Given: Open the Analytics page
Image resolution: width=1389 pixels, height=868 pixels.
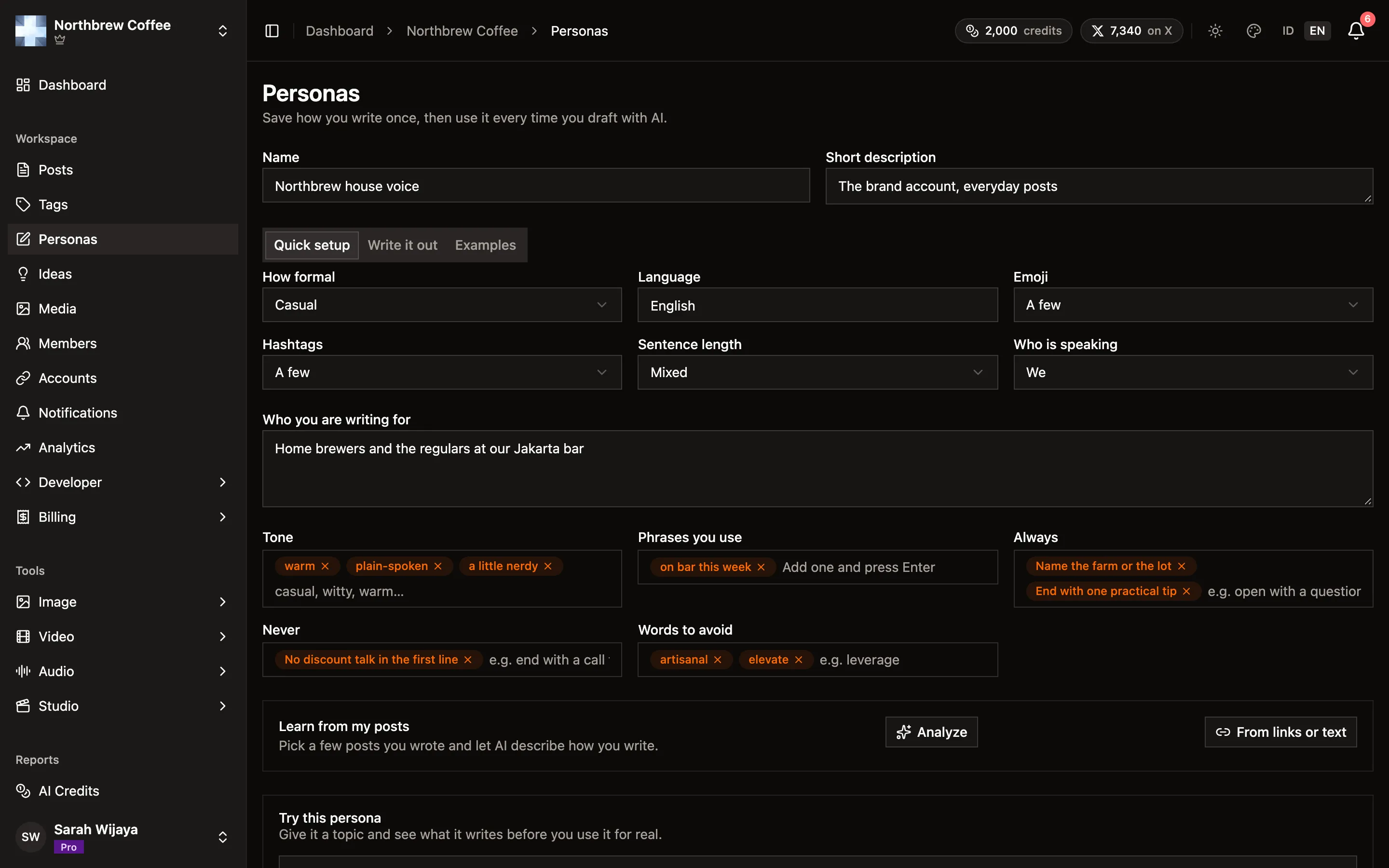Looking at the screenshot, I should point(123,448).
